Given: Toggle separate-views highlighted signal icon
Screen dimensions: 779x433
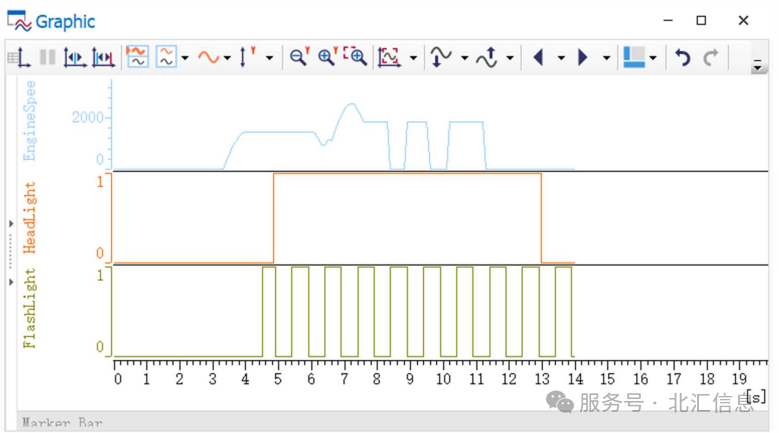Looking at the screenshot, I should click(x=137, y=57).
